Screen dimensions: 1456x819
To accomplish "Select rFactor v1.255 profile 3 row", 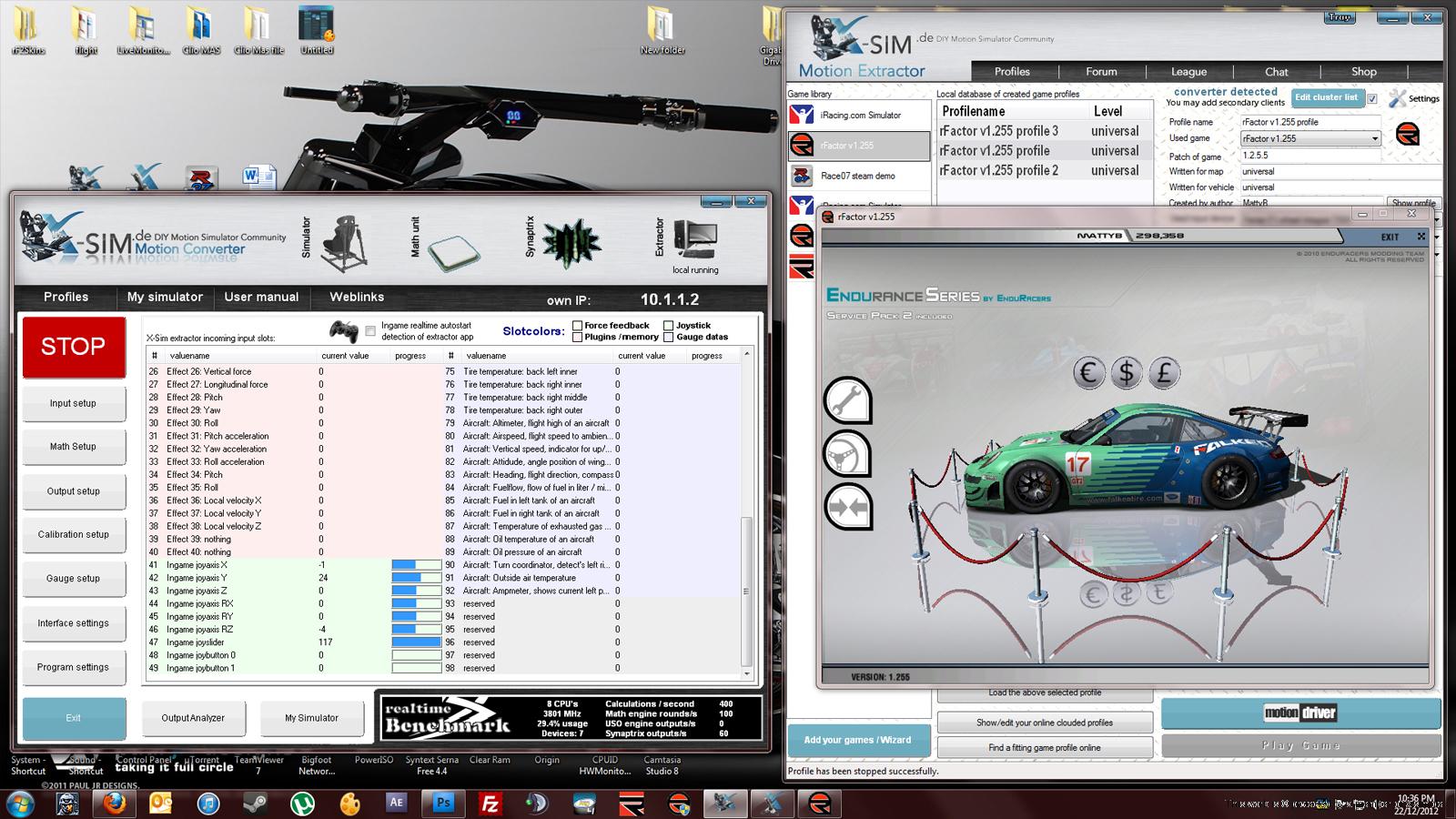I will [x=998, y=131].
